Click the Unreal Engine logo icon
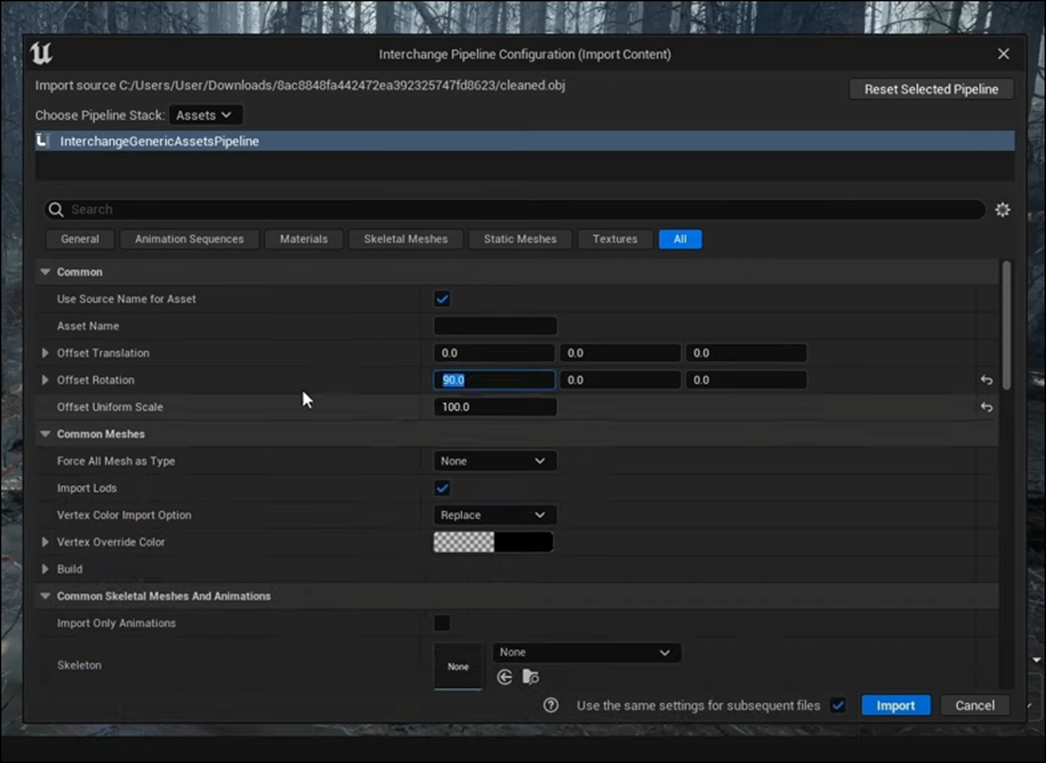The height and width of the screenshot is (763, 1046). pyautogui.click(x=41, y=53)
